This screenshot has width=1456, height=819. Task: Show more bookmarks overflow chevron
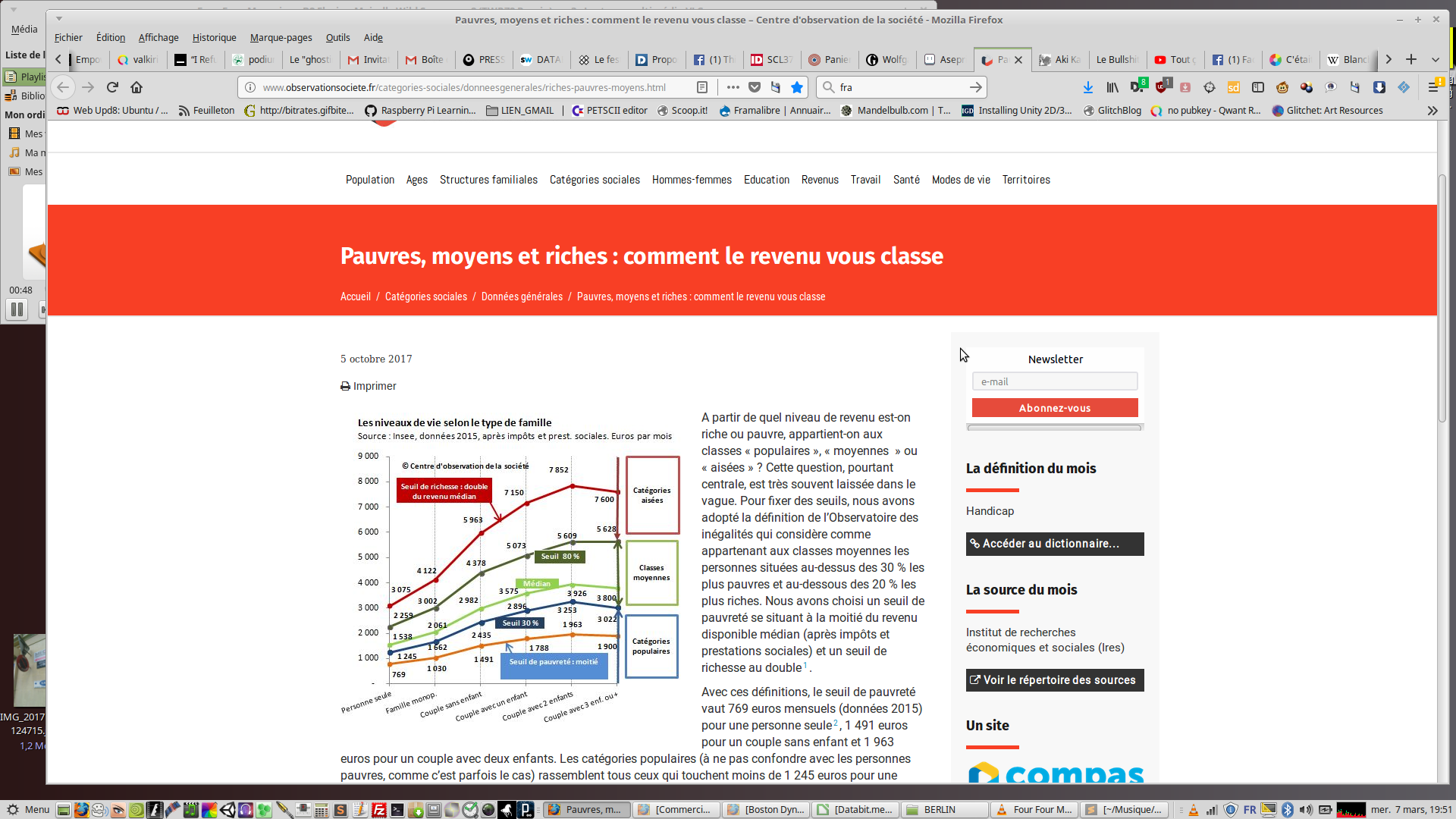point(1432,111)
